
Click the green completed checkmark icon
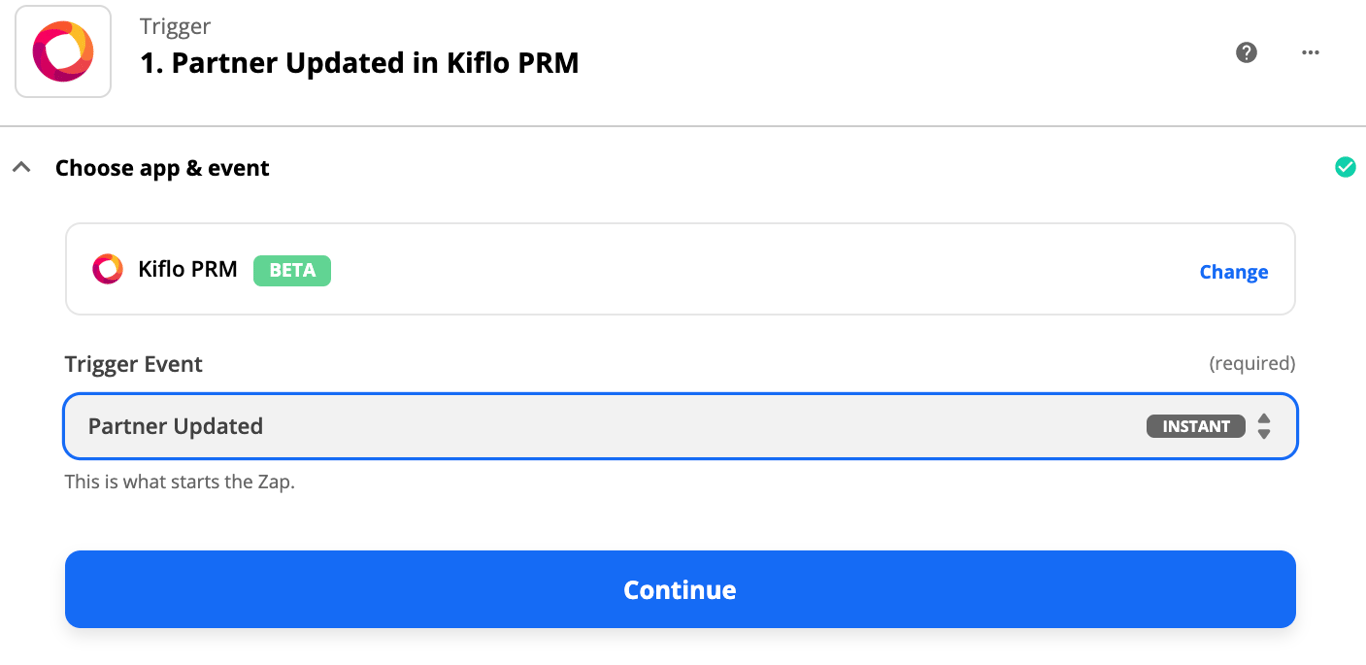[x=1345, y=167]
